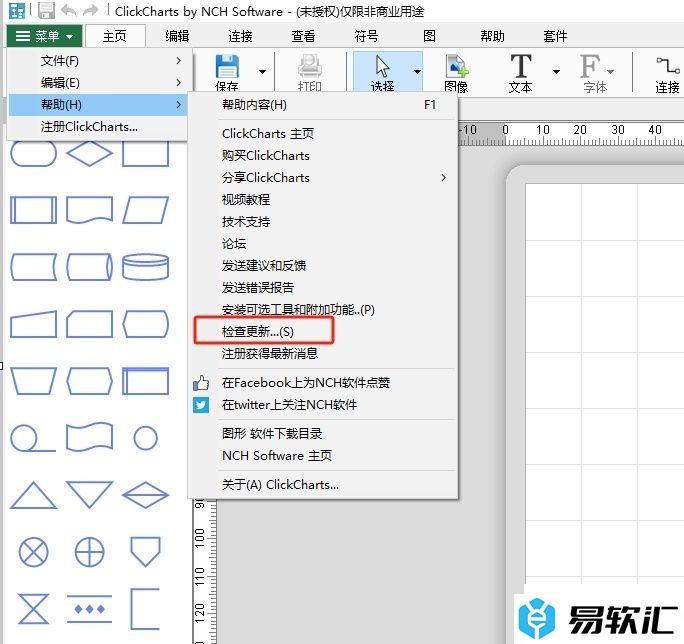The width and height of the screenshot is (684, 644).
Task: Pick the upward triangle shape
Action: (x=34, y=495)
